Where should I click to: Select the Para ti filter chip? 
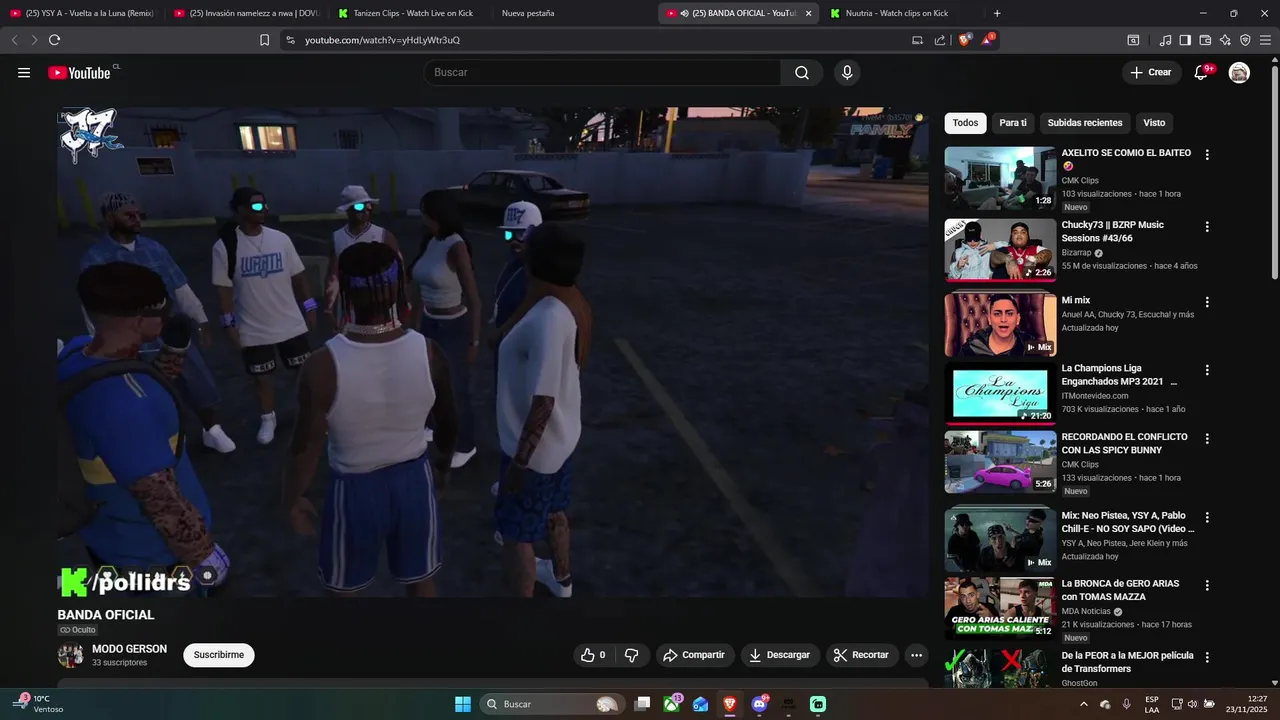1013,123
